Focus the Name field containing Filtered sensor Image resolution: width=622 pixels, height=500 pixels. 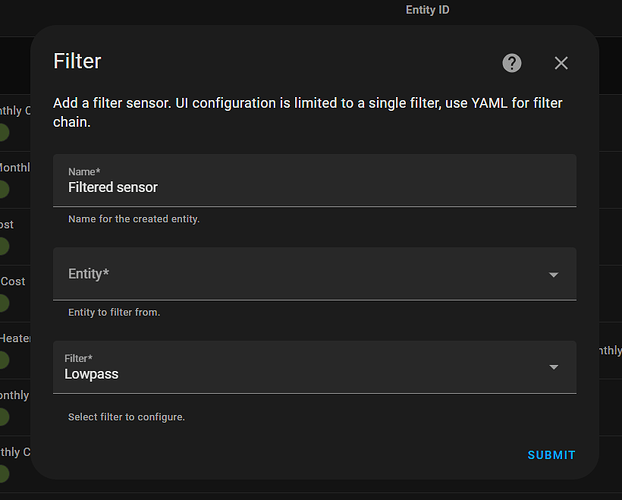[315, 181]
